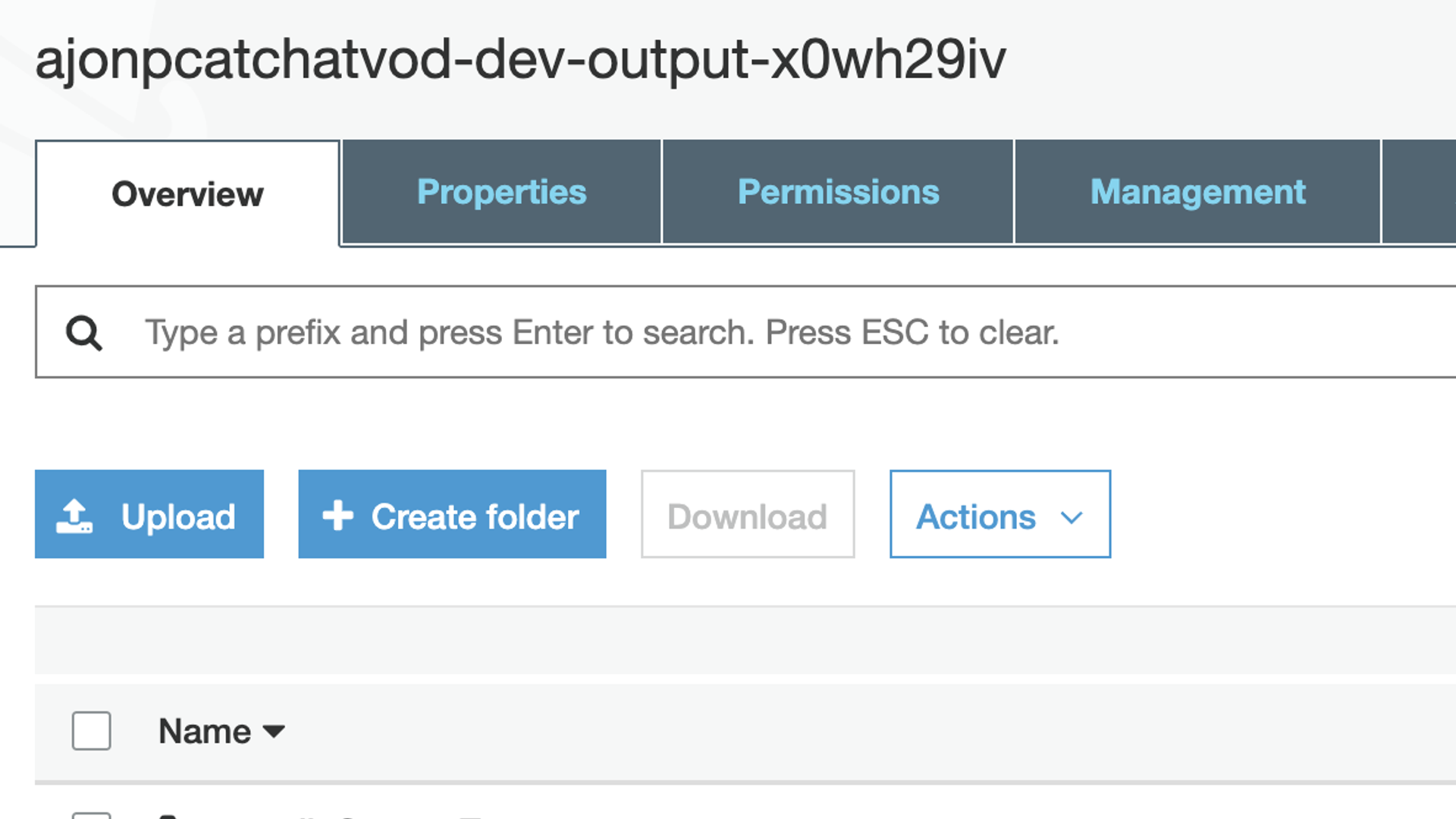Click the Name column sort arrow

pos(274,731)
